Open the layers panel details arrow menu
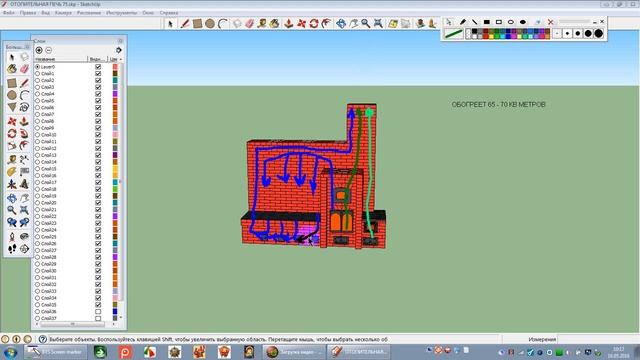 [x=119, y=50]
